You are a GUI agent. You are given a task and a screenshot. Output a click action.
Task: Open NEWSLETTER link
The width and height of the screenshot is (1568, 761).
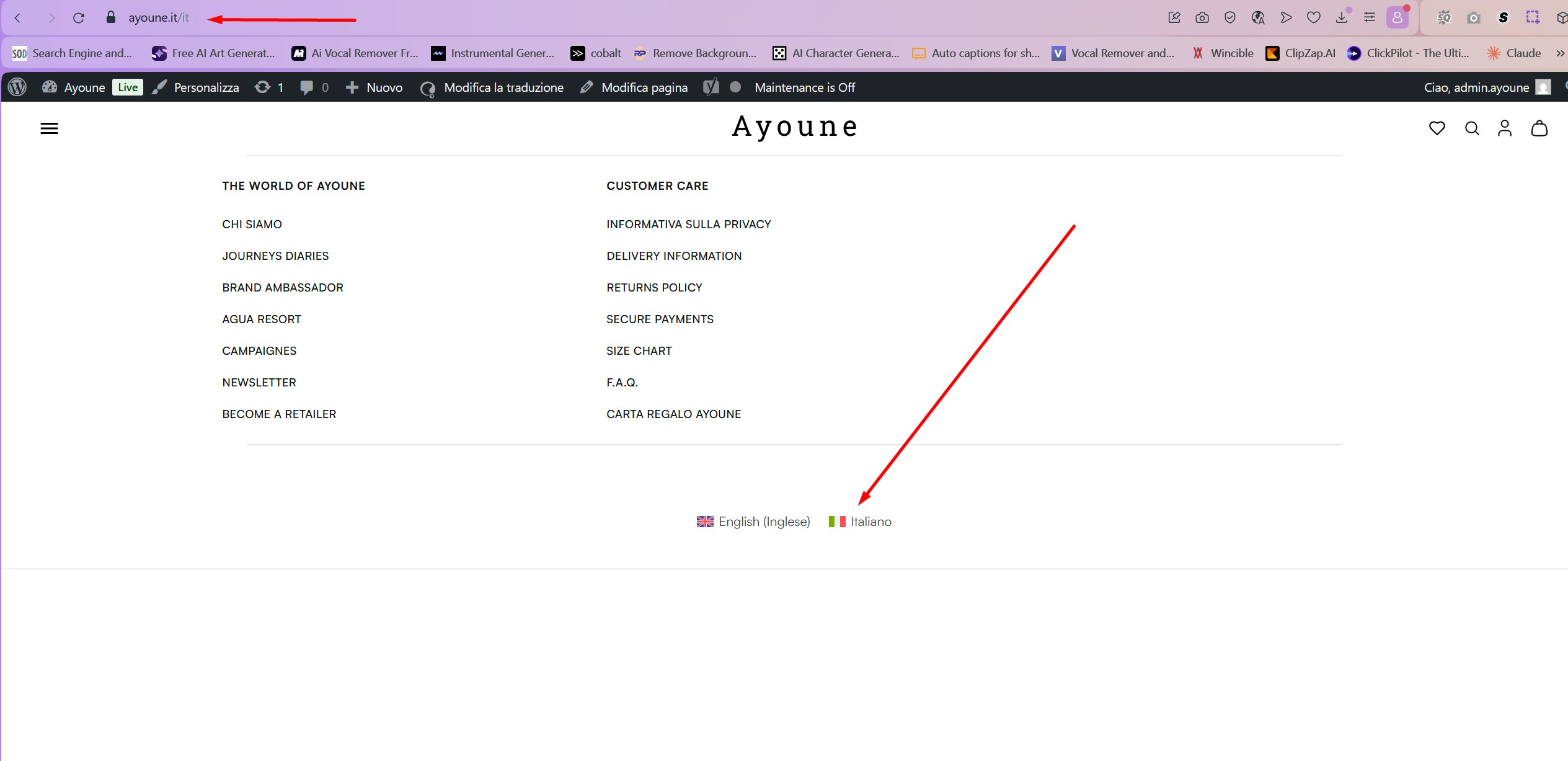pos(259,383)
